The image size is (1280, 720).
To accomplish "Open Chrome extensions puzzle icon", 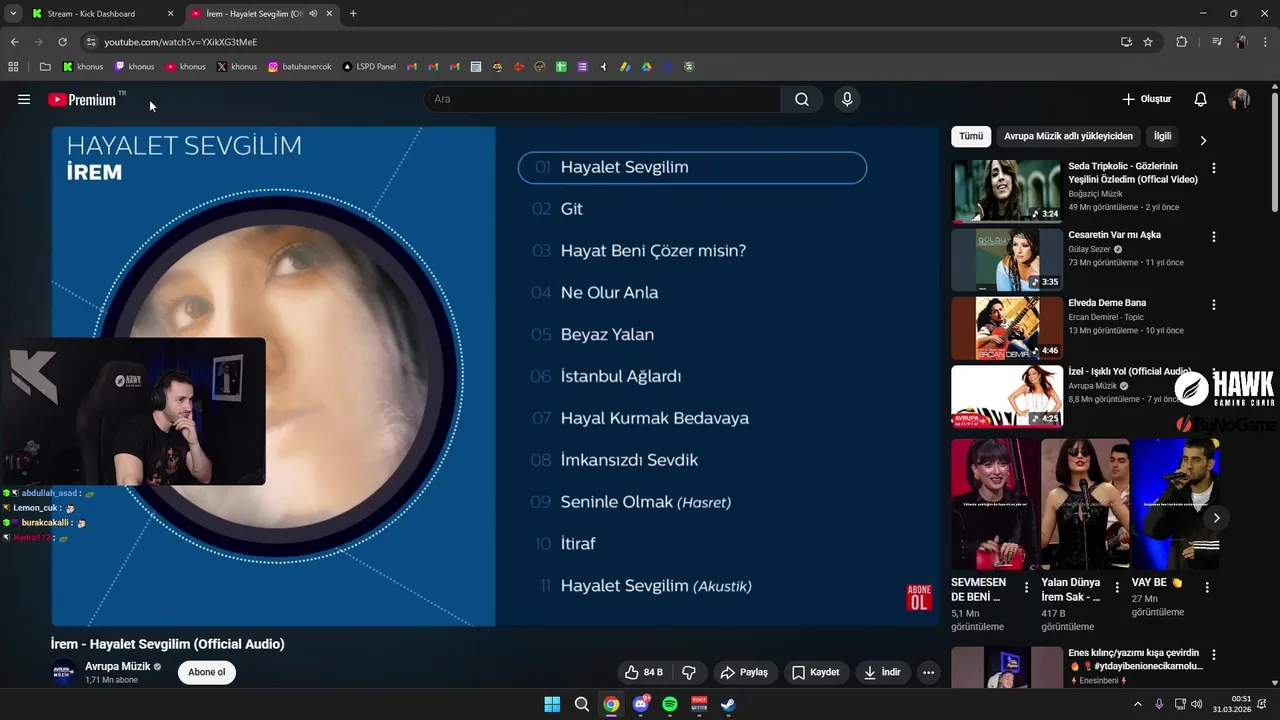I will click(x=1181, y=42).
